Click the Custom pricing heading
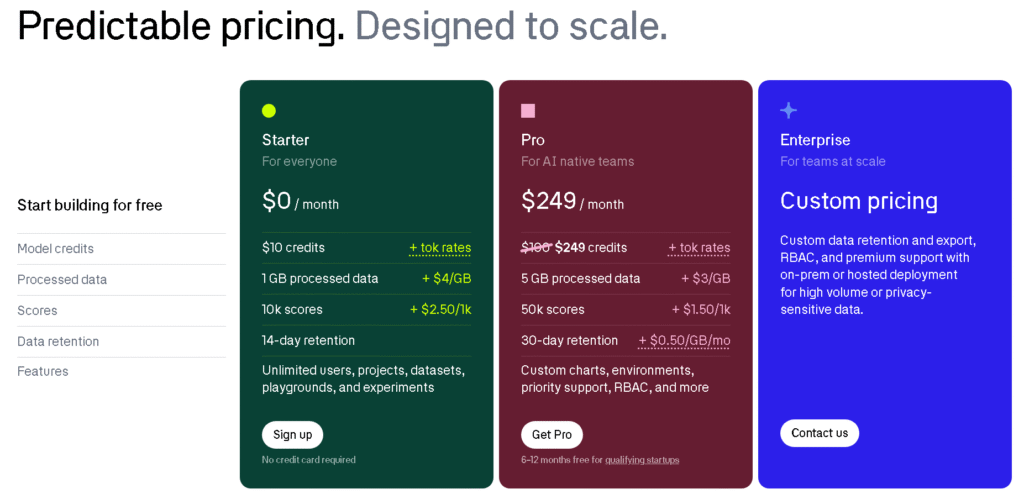 (859, 201)
